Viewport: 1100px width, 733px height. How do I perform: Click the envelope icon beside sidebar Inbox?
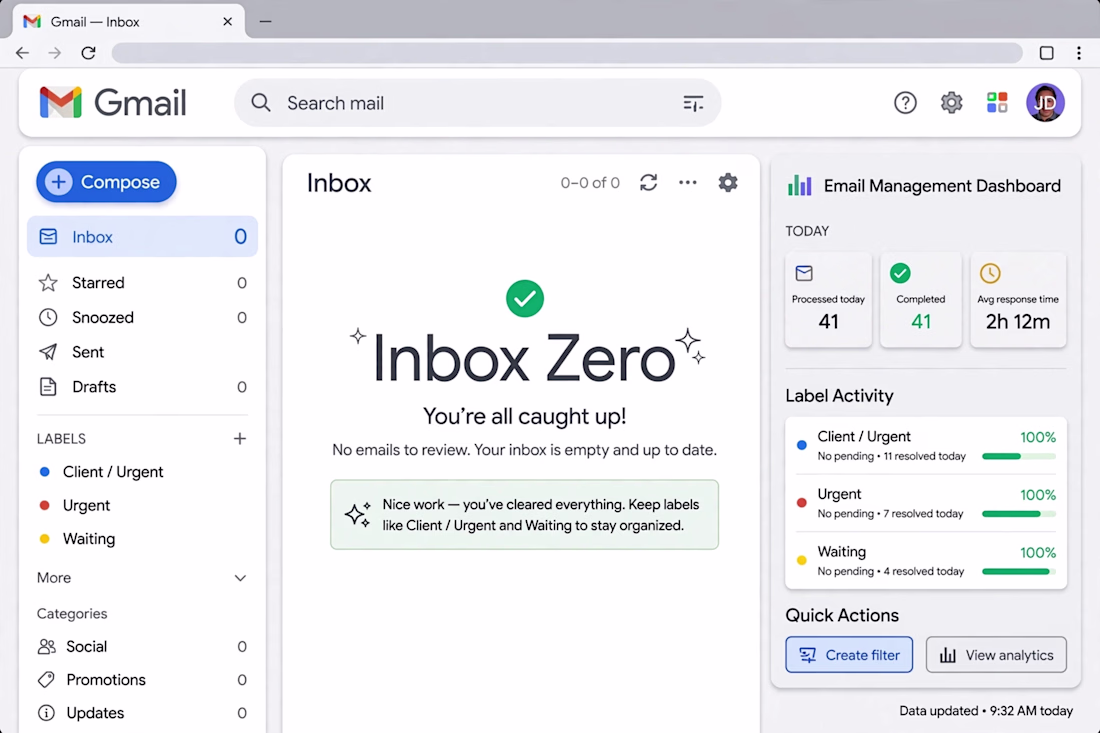(48, 236)
